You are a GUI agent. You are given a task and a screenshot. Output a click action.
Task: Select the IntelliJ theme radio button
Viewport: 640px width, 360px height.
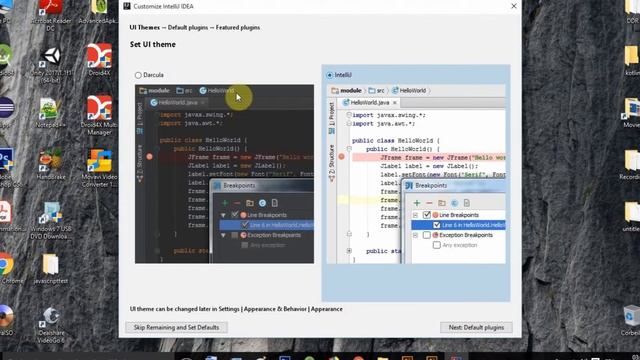tap(329, 75)
